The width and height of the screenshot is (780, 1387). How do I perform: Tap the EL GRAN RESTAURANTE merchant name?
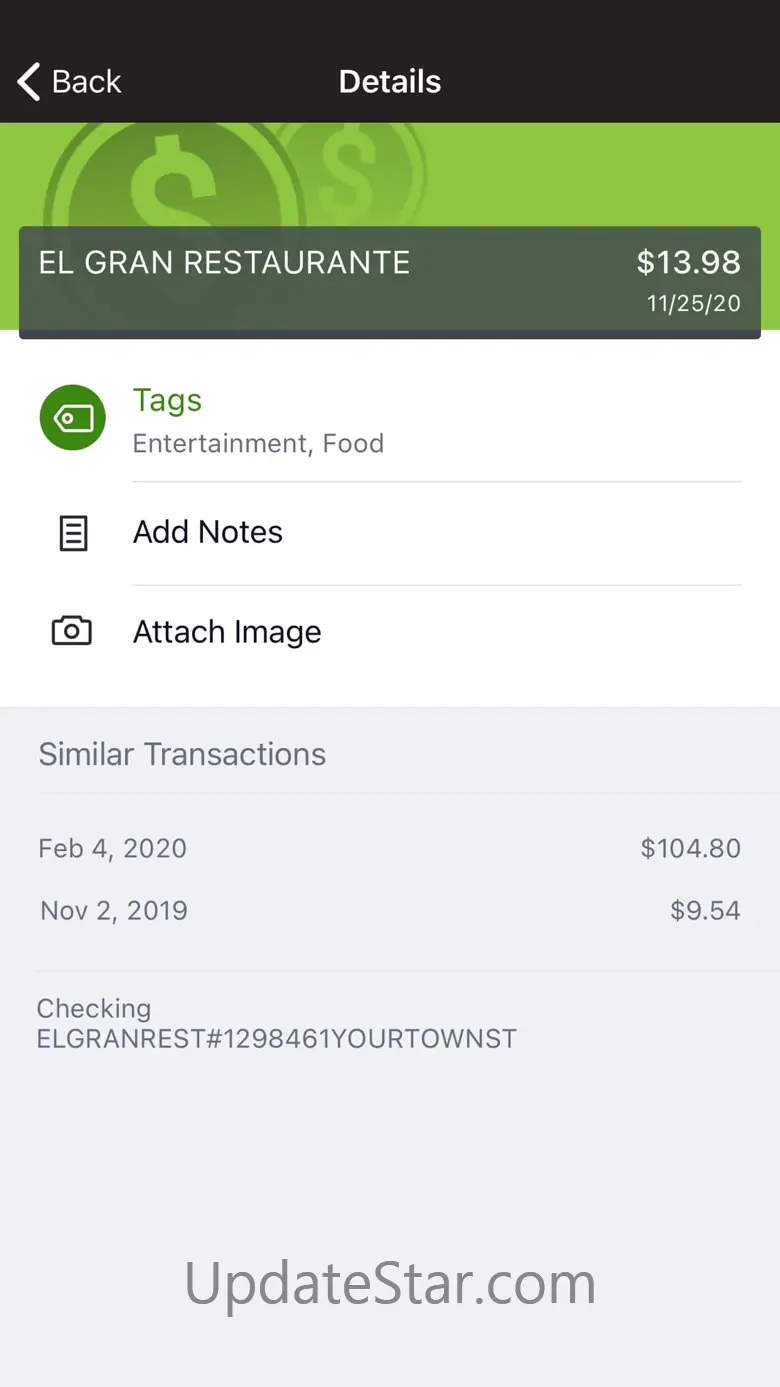224,263
